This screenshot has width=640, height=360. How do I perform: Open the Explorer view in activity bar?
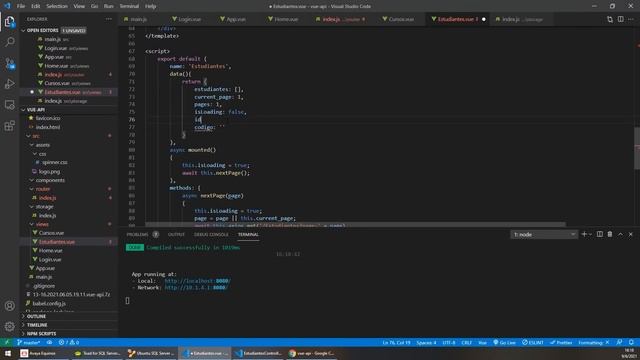10,21
